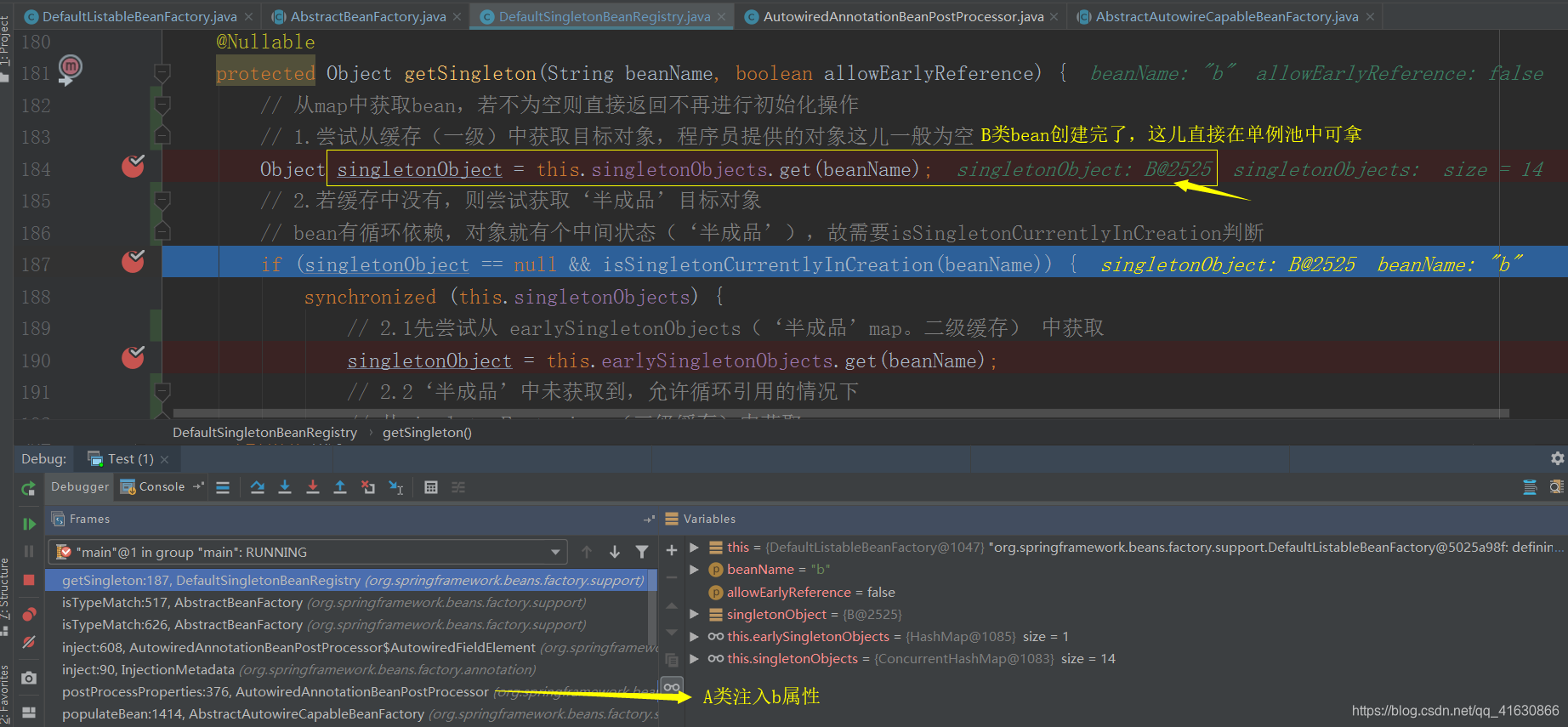Image resolution: width=1568 pixels, height=727 pixels.
Task: Step out of current method
Action: [340, 487]
